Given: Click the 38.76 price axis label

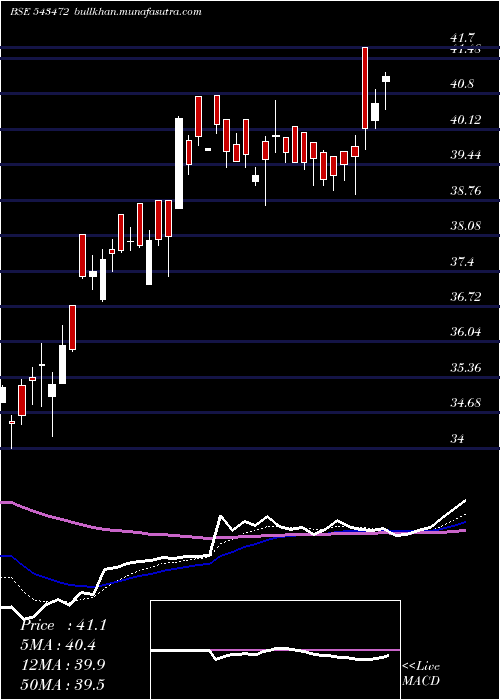Looking at the screenshot, I should [467, 191].
